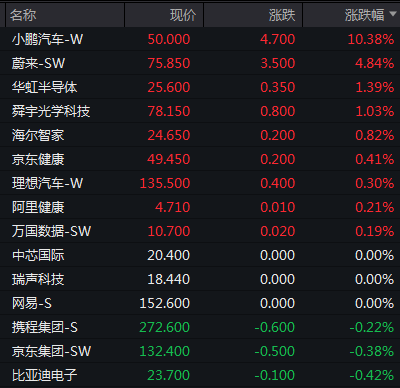Viewport: 400px width, 388px height.
Task: Click the percentage 1.39%
Action: click(x=375, y=87)
